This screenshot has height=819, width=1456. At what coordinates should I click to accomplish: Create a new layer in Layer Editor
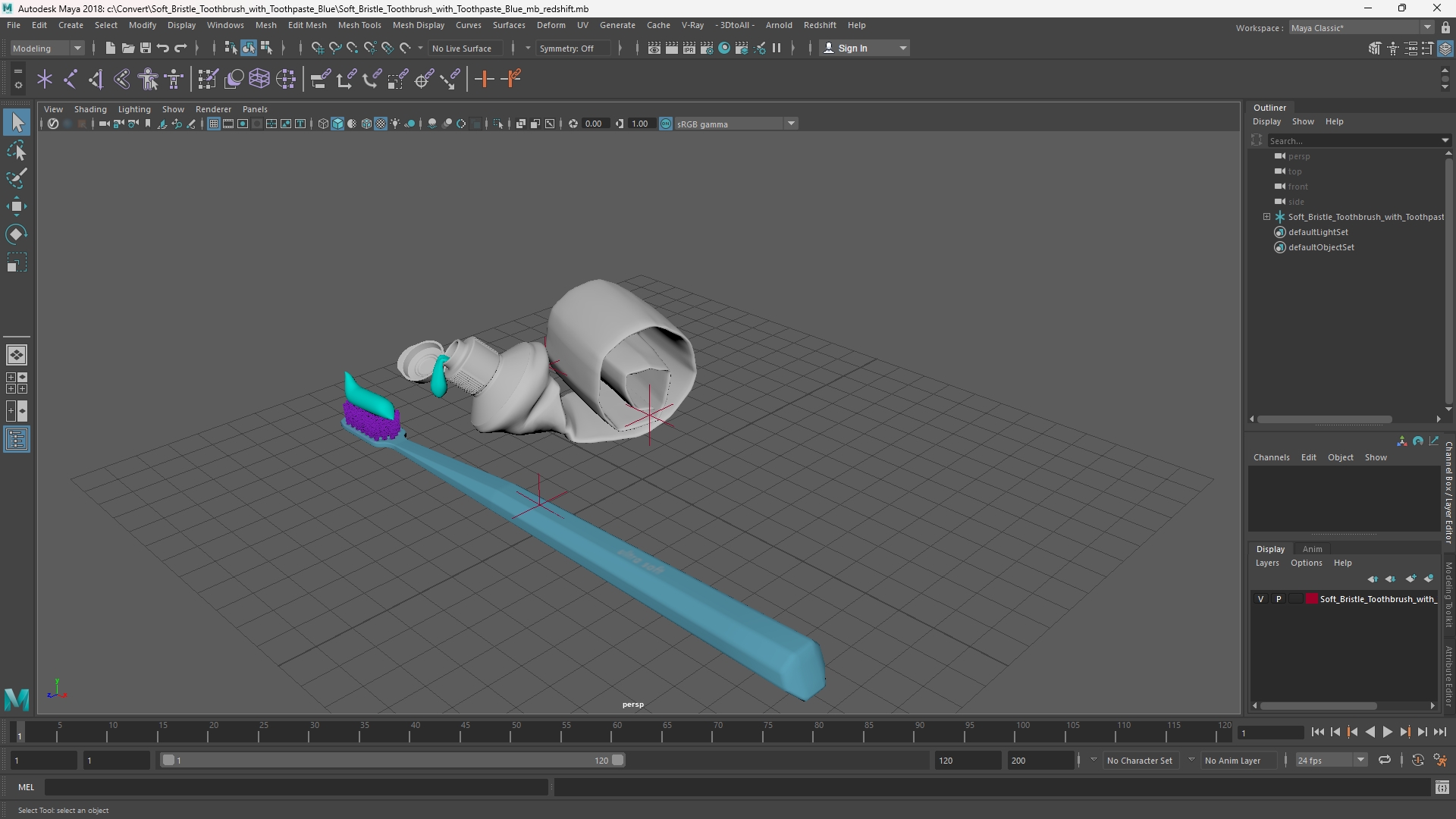[1410, 579]
